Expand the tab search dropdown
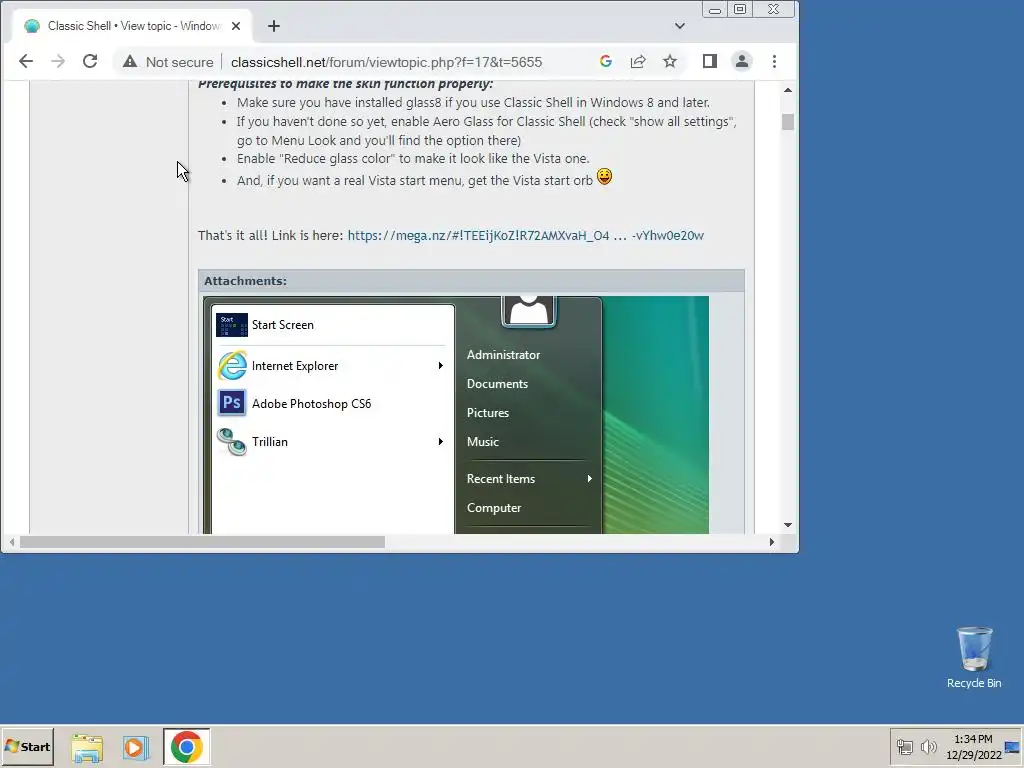Viewport: 1024px width, 768px height. point(680,26)
